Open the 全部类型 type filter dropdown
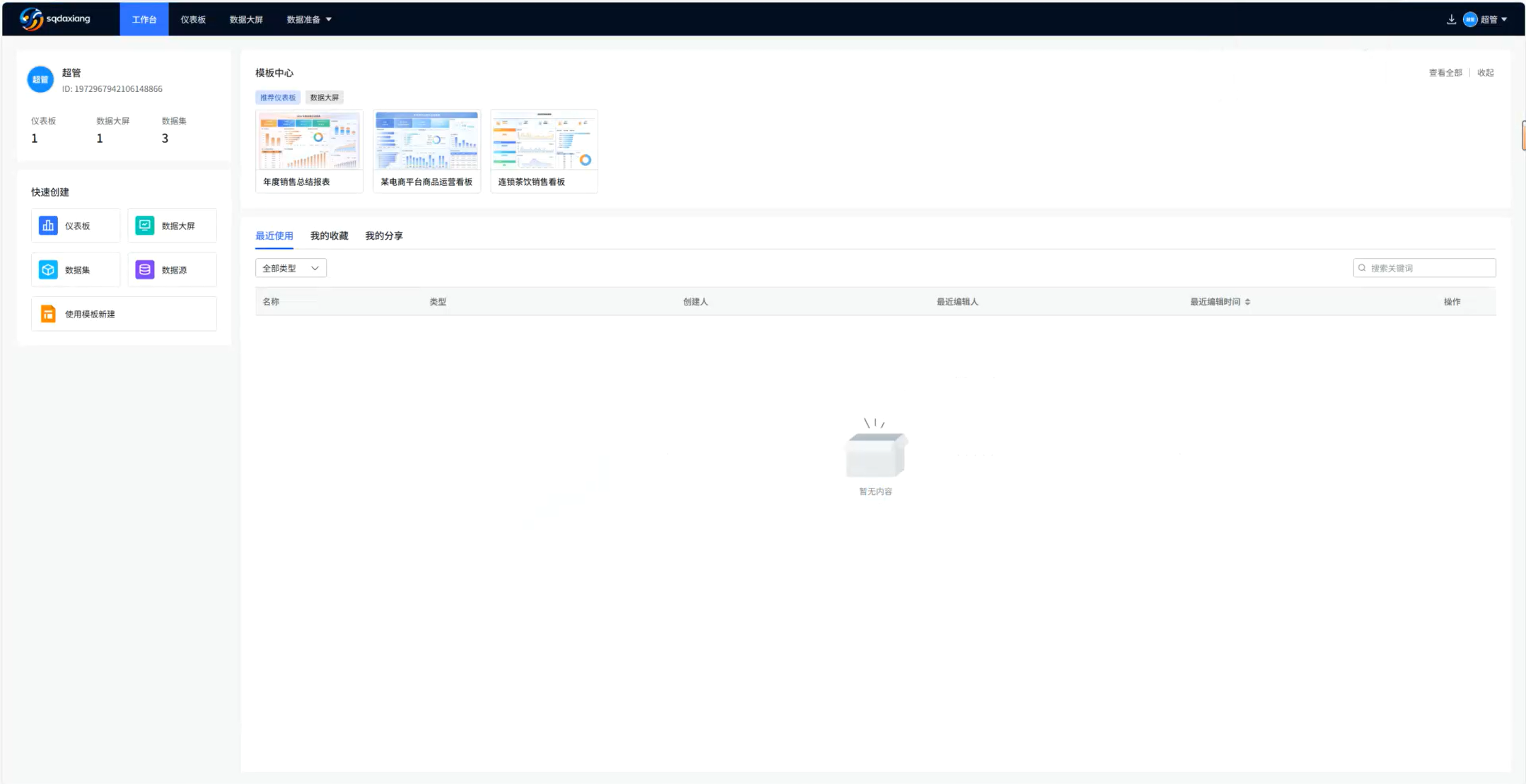Screen dimensions: 1526x784 pyautogui.click(x=291, y=268)
